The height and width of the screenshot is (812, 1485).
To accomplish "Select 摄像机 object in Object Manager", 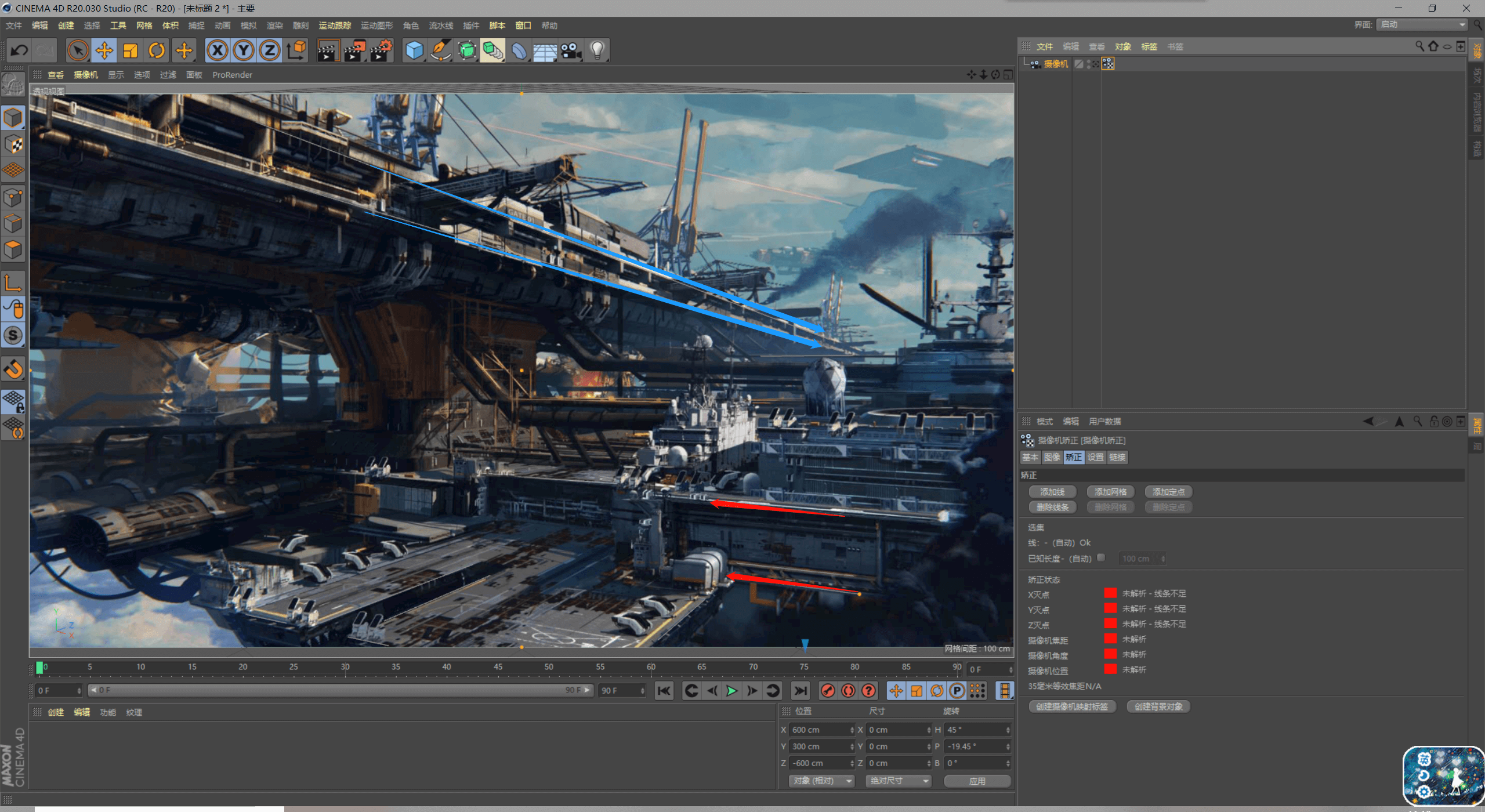I will (x=1056, y=64).
